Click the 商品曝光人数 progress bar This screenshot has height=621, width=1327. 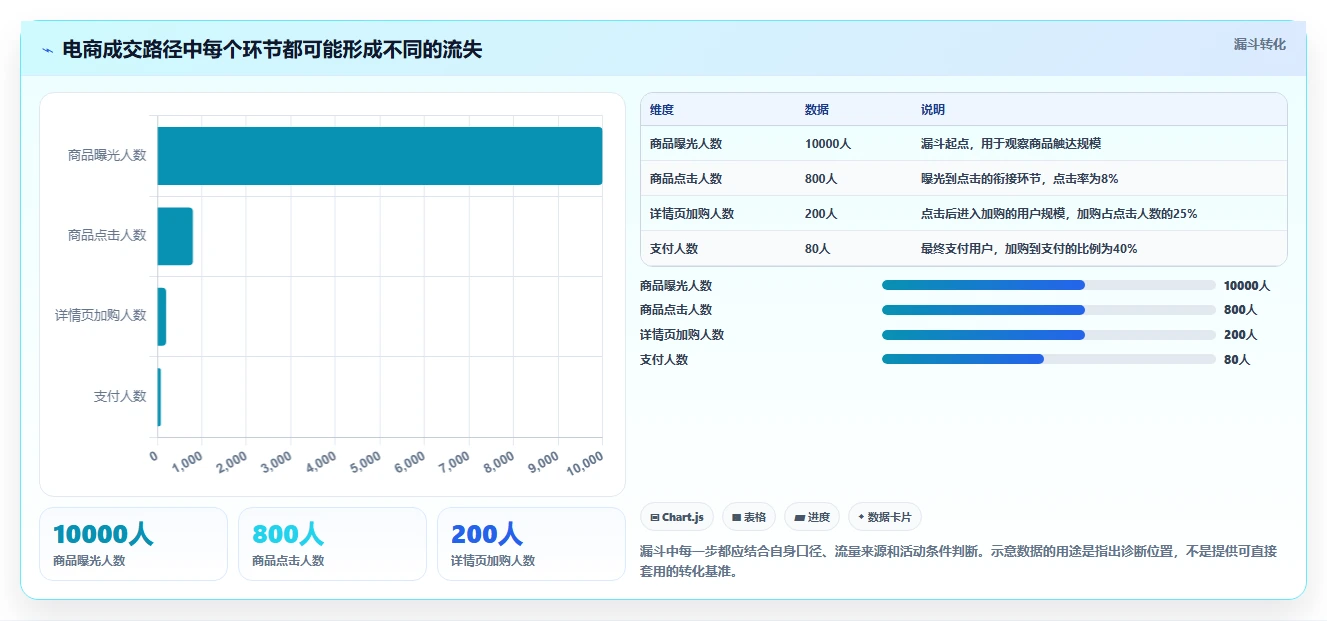[x=1049, y=285]
